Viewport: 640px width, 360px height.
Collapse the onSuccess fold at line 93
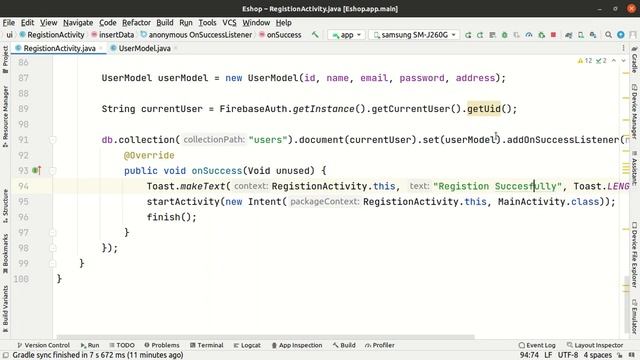pyautogui.click(x=53, y=171)
